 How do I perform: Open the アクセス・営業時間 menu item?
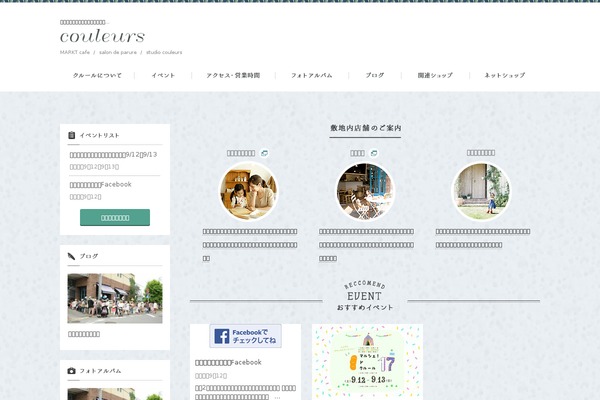233,75
